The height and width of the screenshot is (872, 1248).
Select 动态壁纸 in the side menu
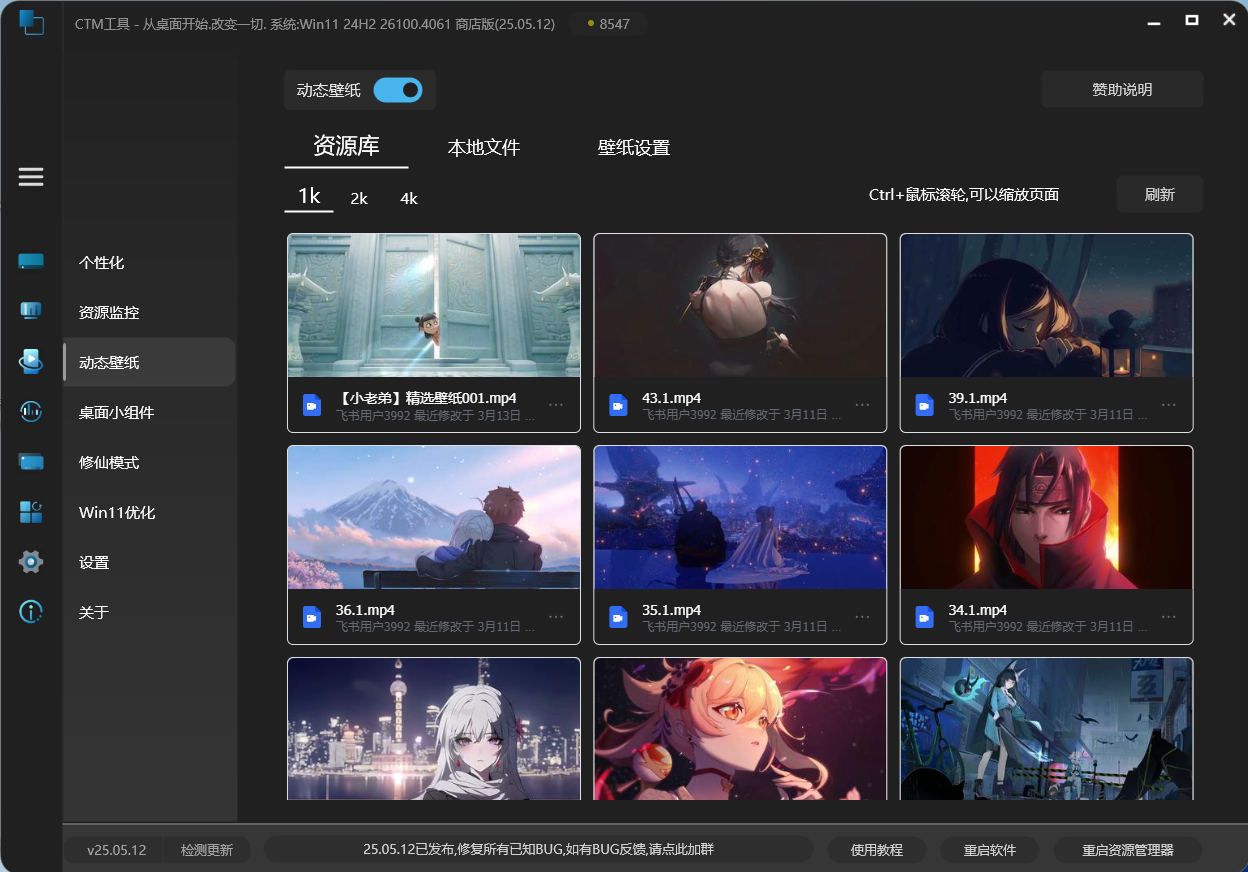click(149, 362)
